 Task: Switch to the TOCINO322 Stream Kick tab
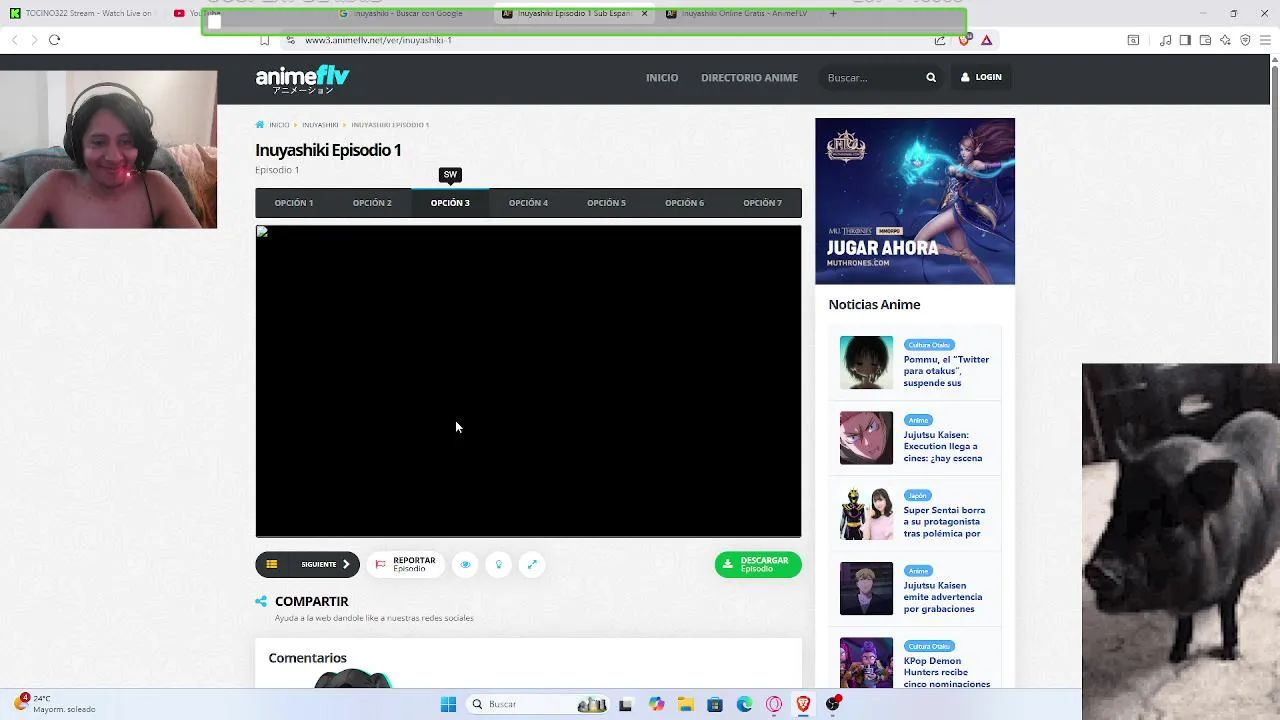click(x=82, y=13)
